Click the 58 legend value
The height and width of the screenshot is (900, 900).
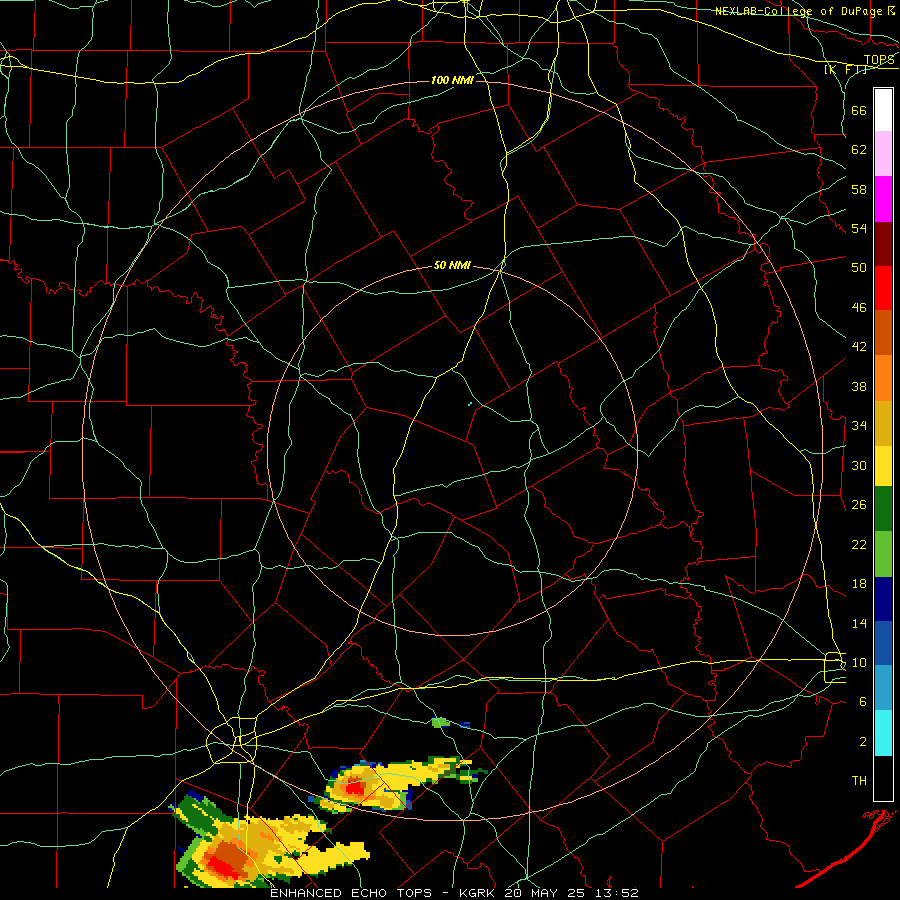pyautogui.click(x=859, y=189)
